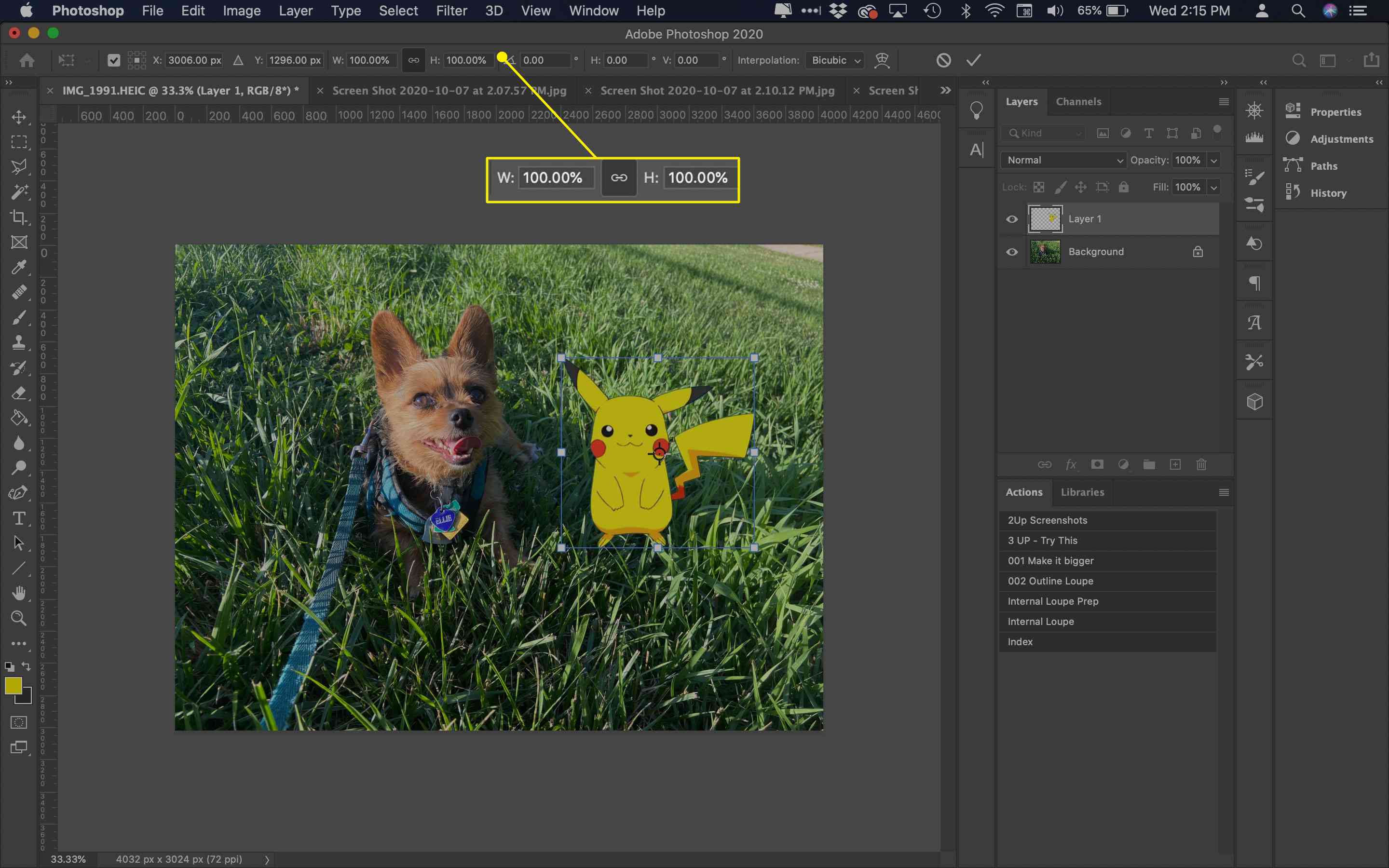Click the X position input field
Image resolution: width=1389 pixels, height=868 pixels.
194,60
